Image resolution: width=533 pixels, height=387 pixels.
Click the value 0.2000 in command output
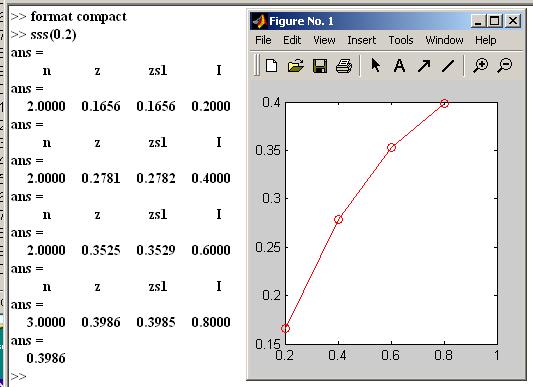click(211, 106)
